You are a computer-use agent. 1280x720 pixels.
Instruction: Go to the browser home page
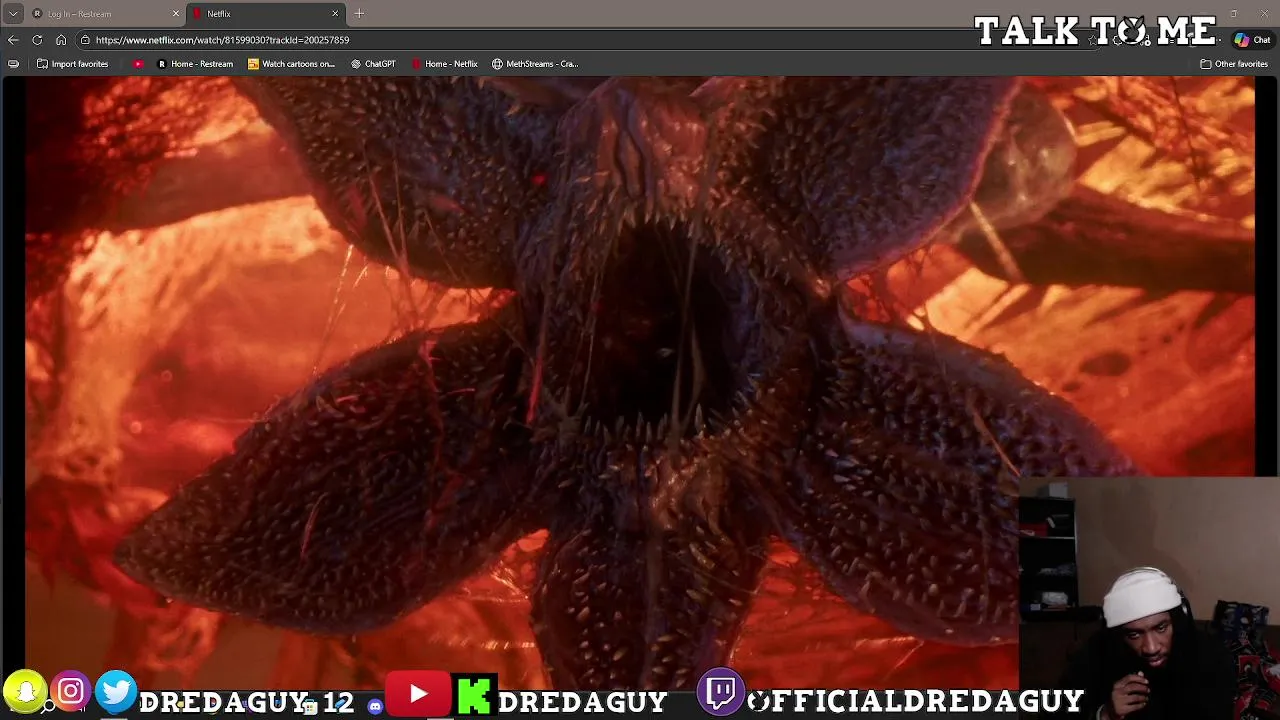[x=61, y=40]
